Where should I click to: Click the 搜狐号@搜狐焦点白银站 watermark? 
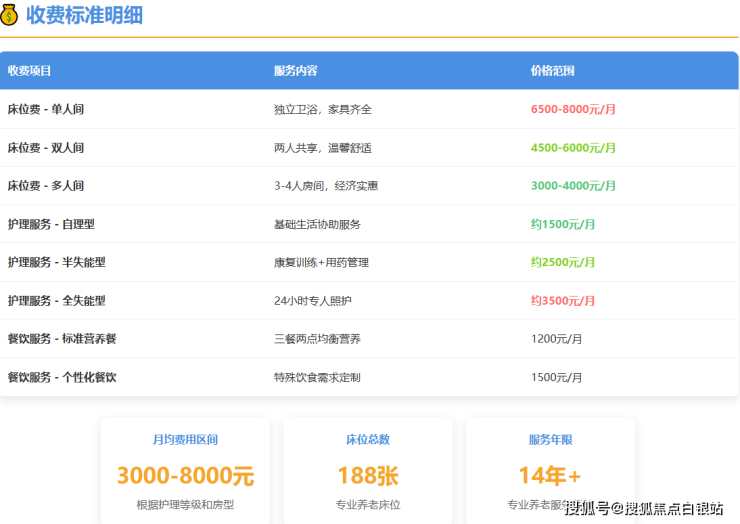point(644,509)
